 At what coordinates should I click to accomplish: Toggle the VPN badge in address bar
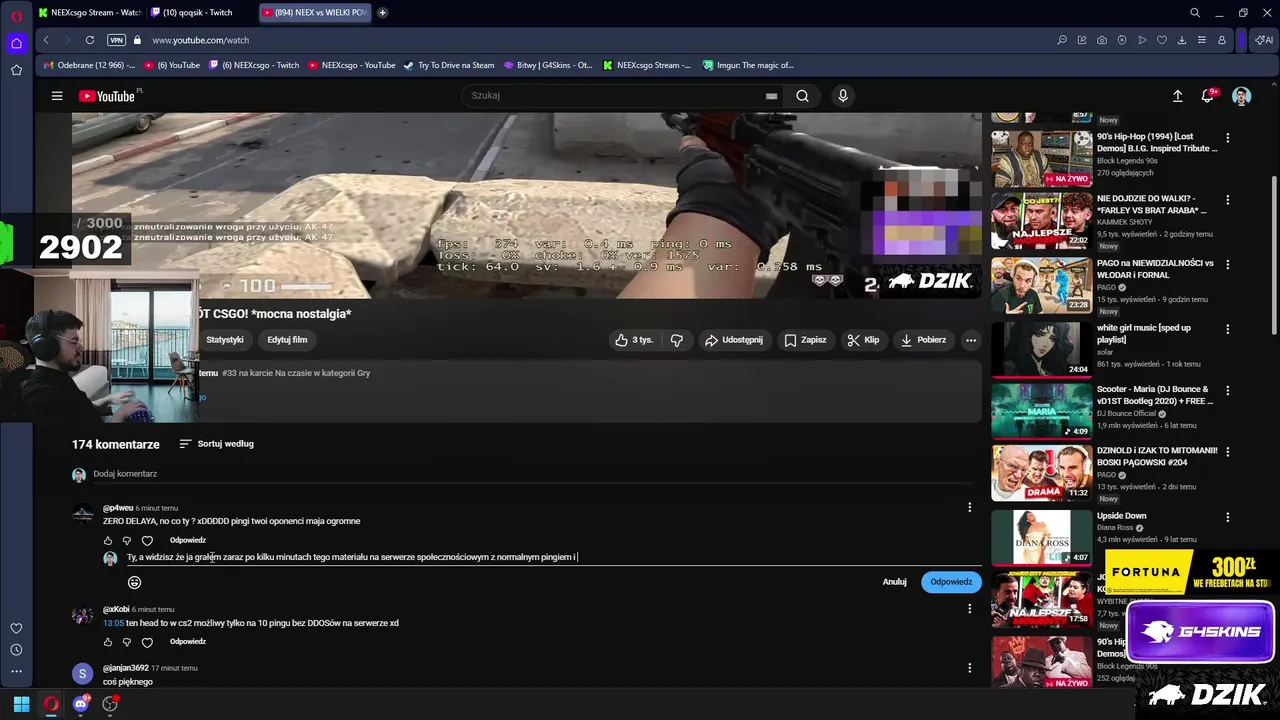116,40
